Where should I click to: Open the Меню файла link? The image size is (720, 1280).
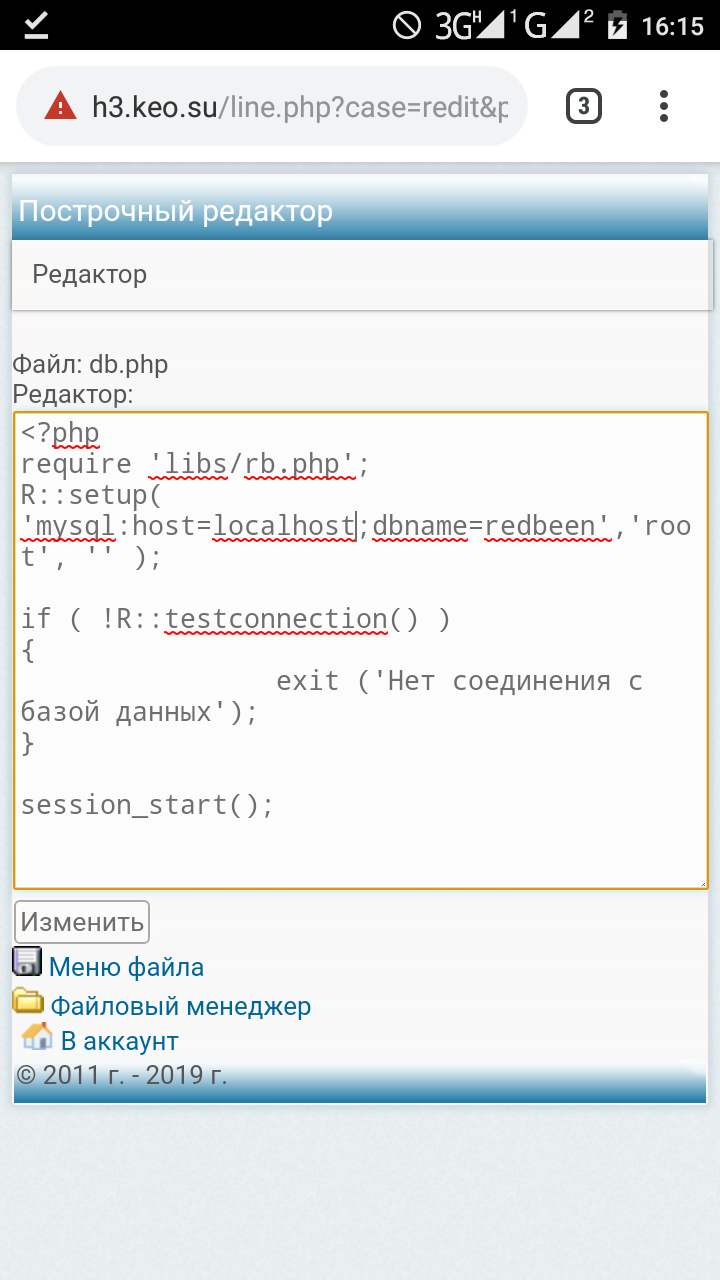(126, 967)
